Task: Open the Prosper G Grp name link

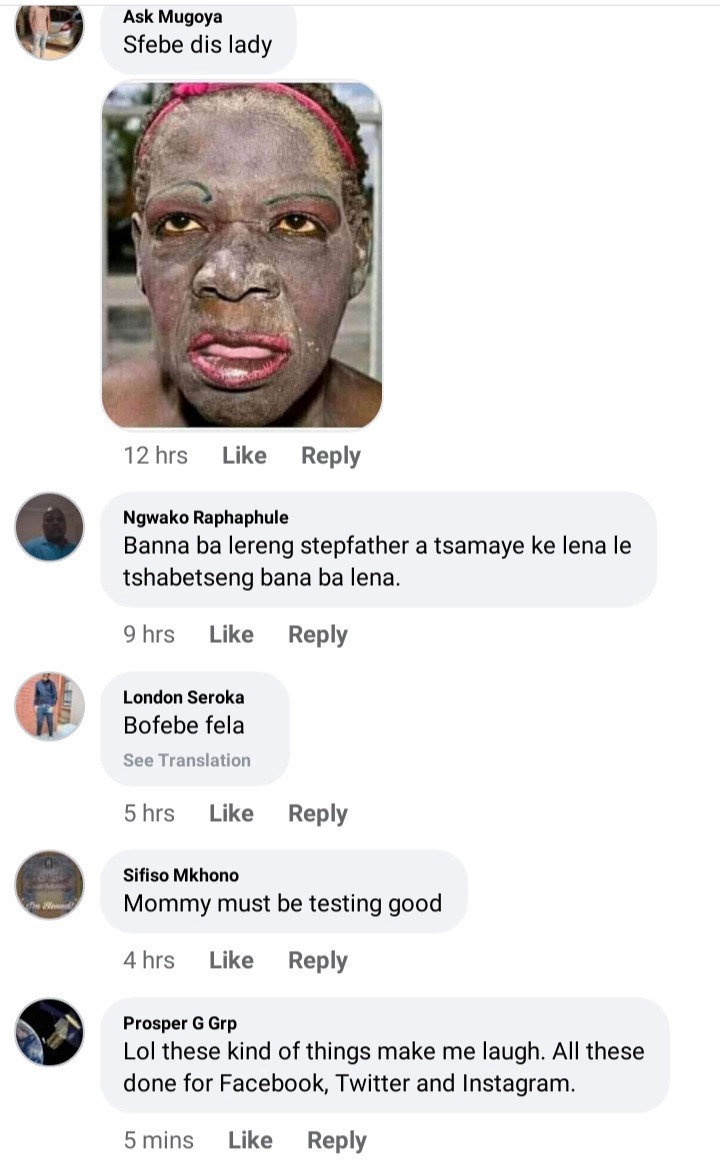Action: tap(180, 1023)
